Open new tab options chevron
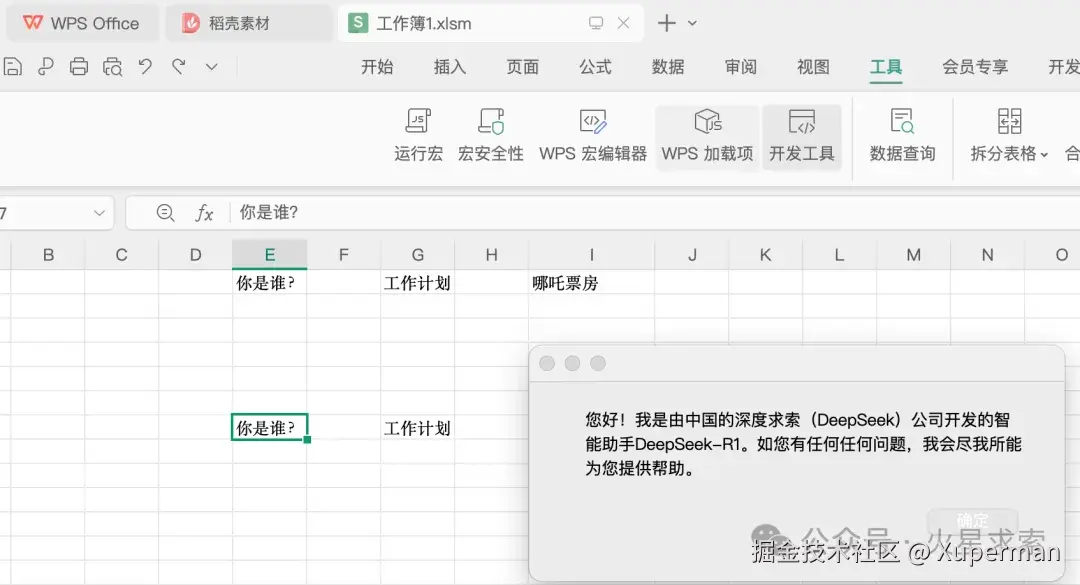 click(x=692, y=23)
